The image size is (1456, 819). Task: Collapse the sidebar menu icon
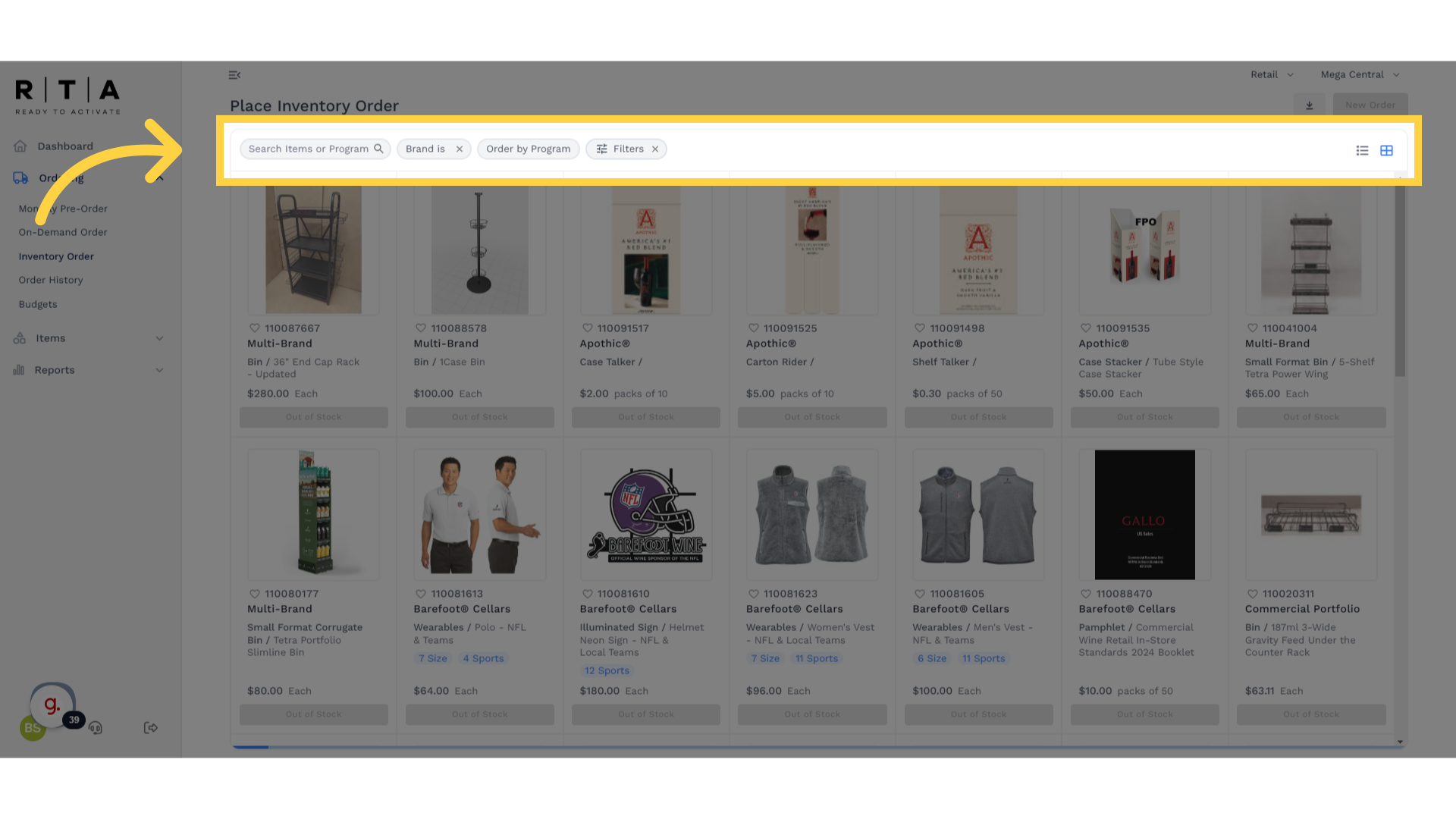[234, 75]
